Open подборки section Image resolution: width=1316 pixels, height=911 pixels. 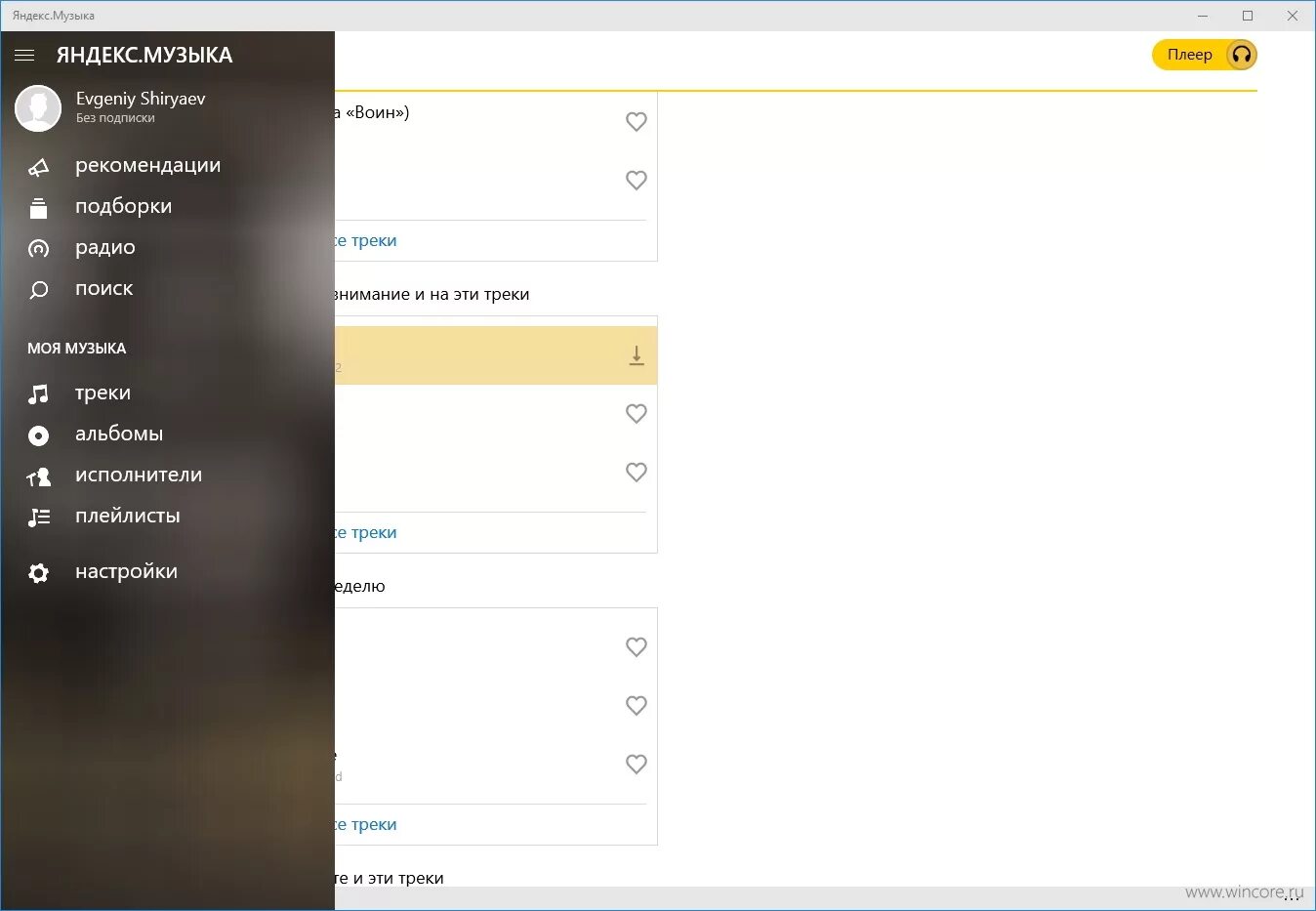(124, 206)
